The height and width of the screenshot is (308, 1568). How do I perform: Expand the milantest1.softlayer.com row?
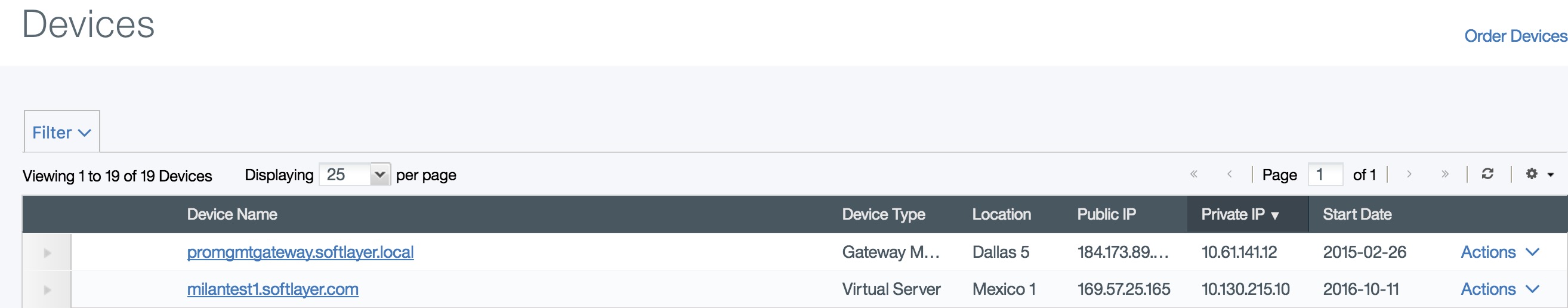point(47,289)
